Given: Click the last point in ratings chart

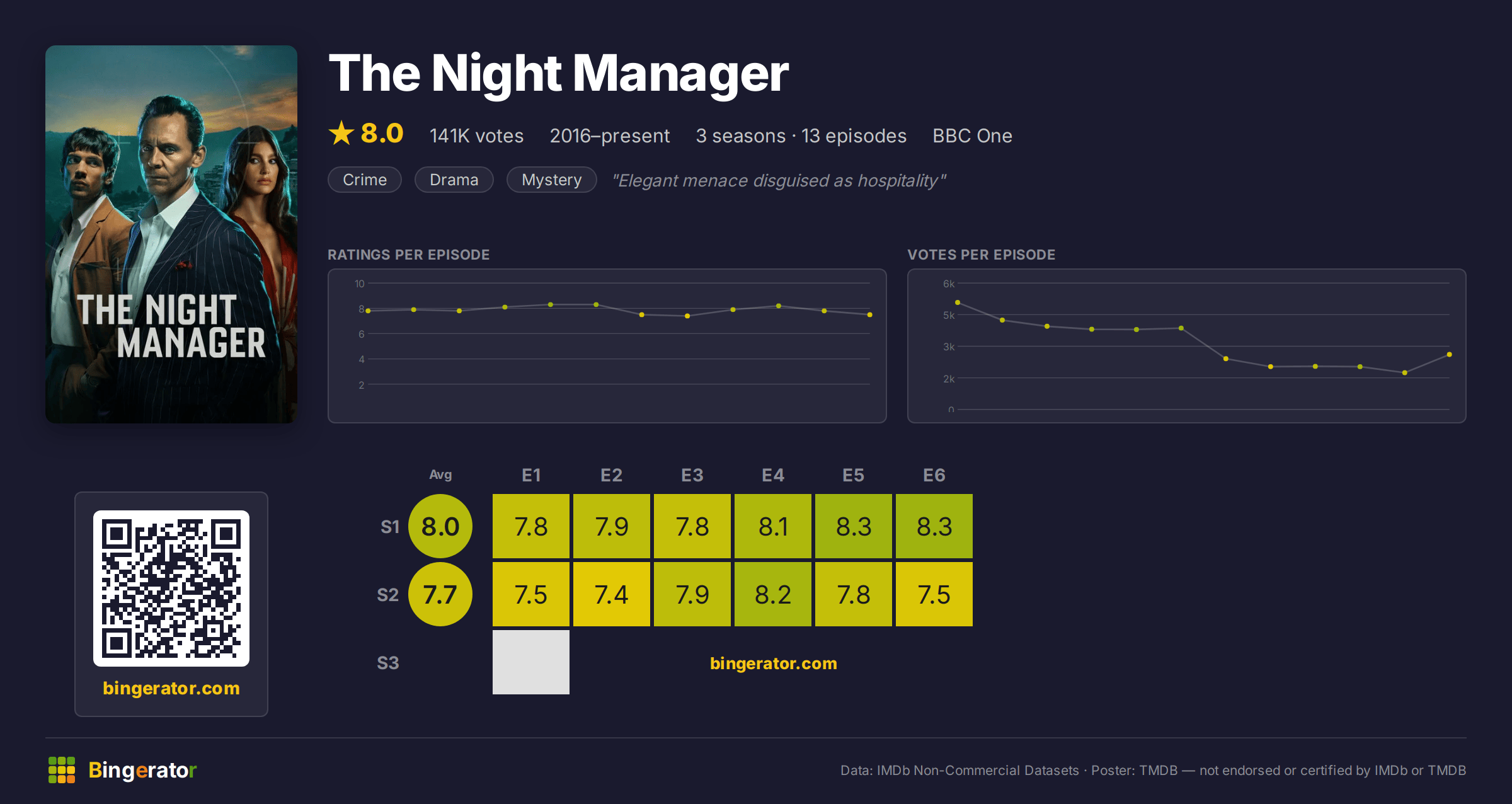Looking at the screenshot, I should click(870, 314).
